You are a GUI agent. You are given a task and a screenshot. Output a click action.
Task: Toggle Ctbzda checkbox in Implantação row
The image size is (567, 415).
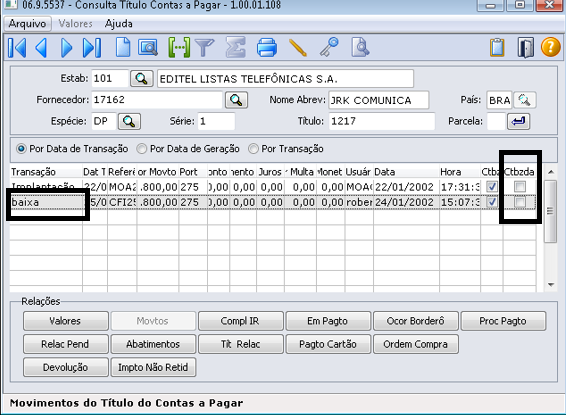(x=520, y=187)
